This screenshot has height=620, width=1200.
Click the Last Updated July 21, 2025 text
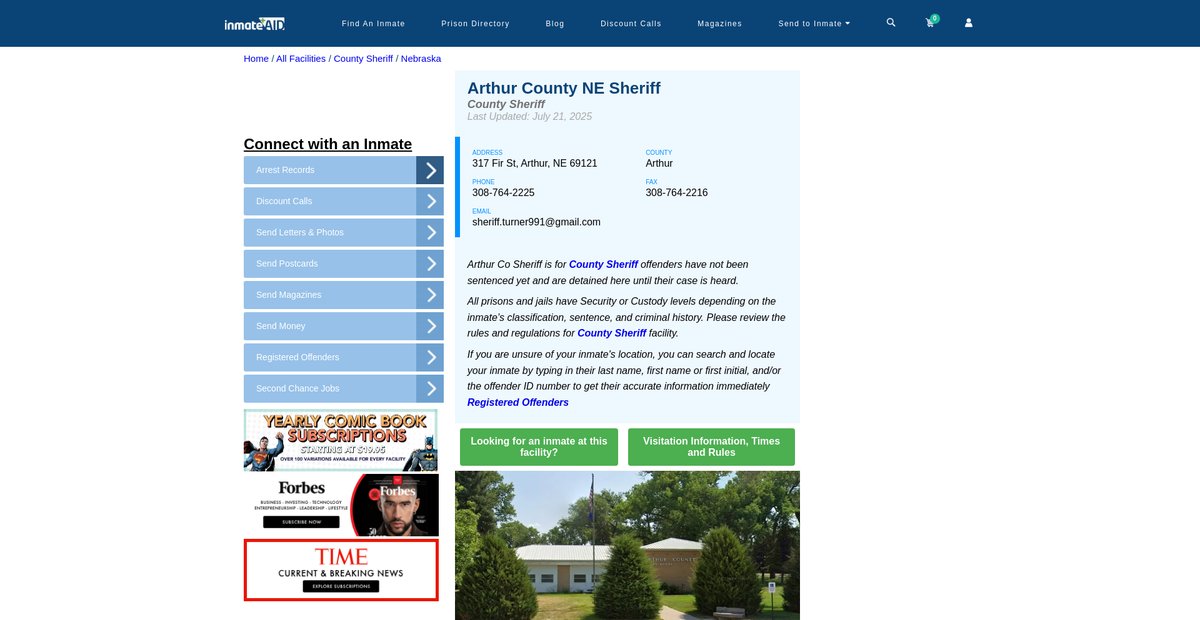pyautogui.click(x=530, y=117)
